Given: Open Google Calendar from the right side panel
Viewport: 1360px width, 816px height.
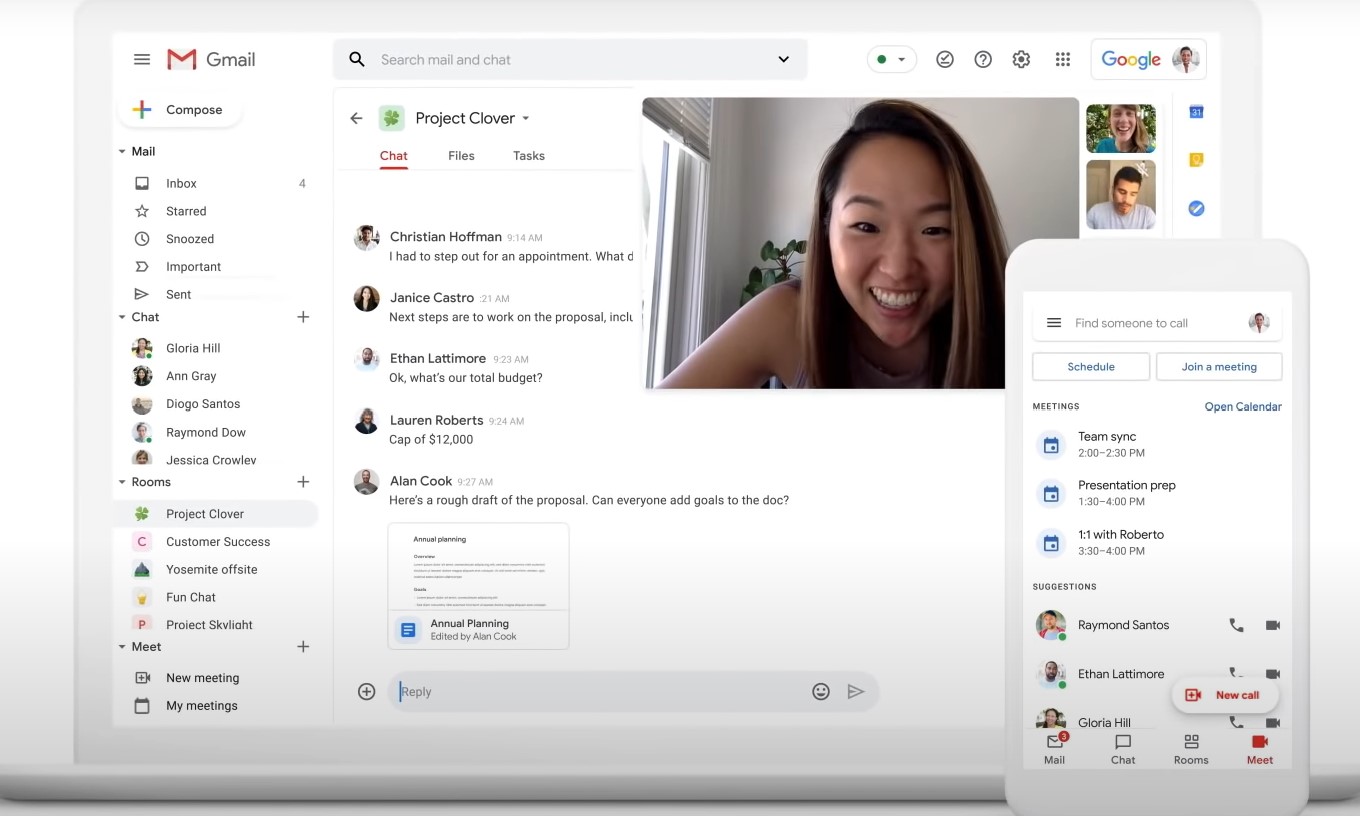Looking at the screenshot, I should (x=1196, y=112).
